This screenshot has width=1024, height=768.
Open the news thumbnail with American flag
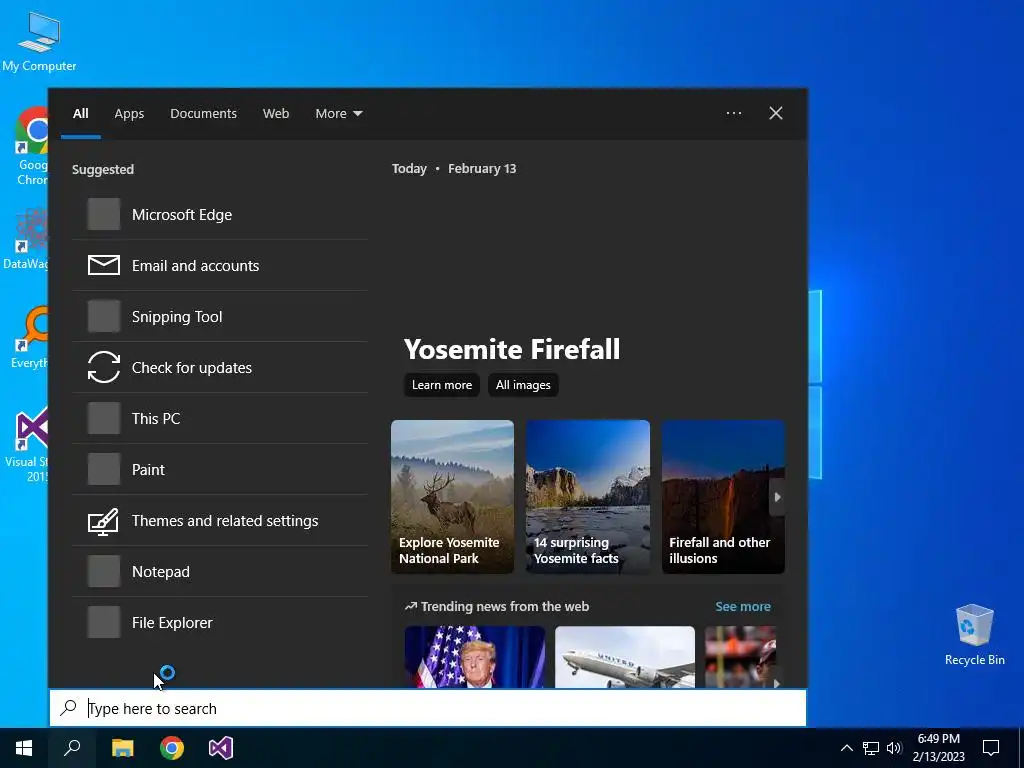coord(475,656)
